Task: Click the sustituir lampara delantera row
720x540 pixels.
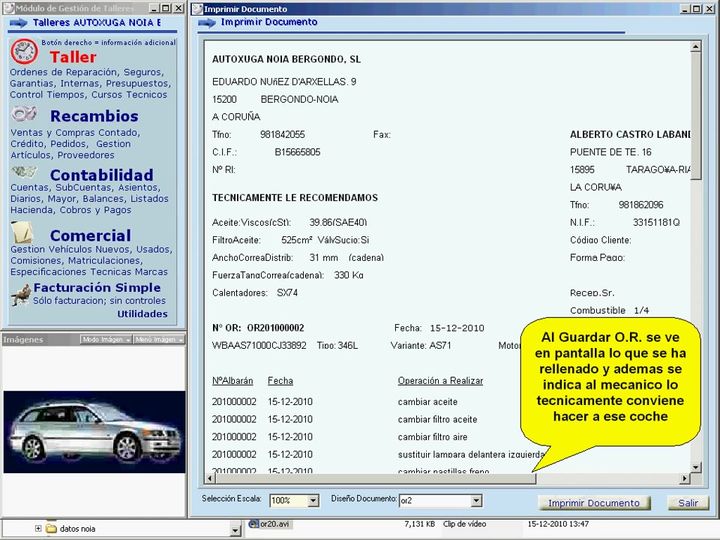Action: point(471,455)
